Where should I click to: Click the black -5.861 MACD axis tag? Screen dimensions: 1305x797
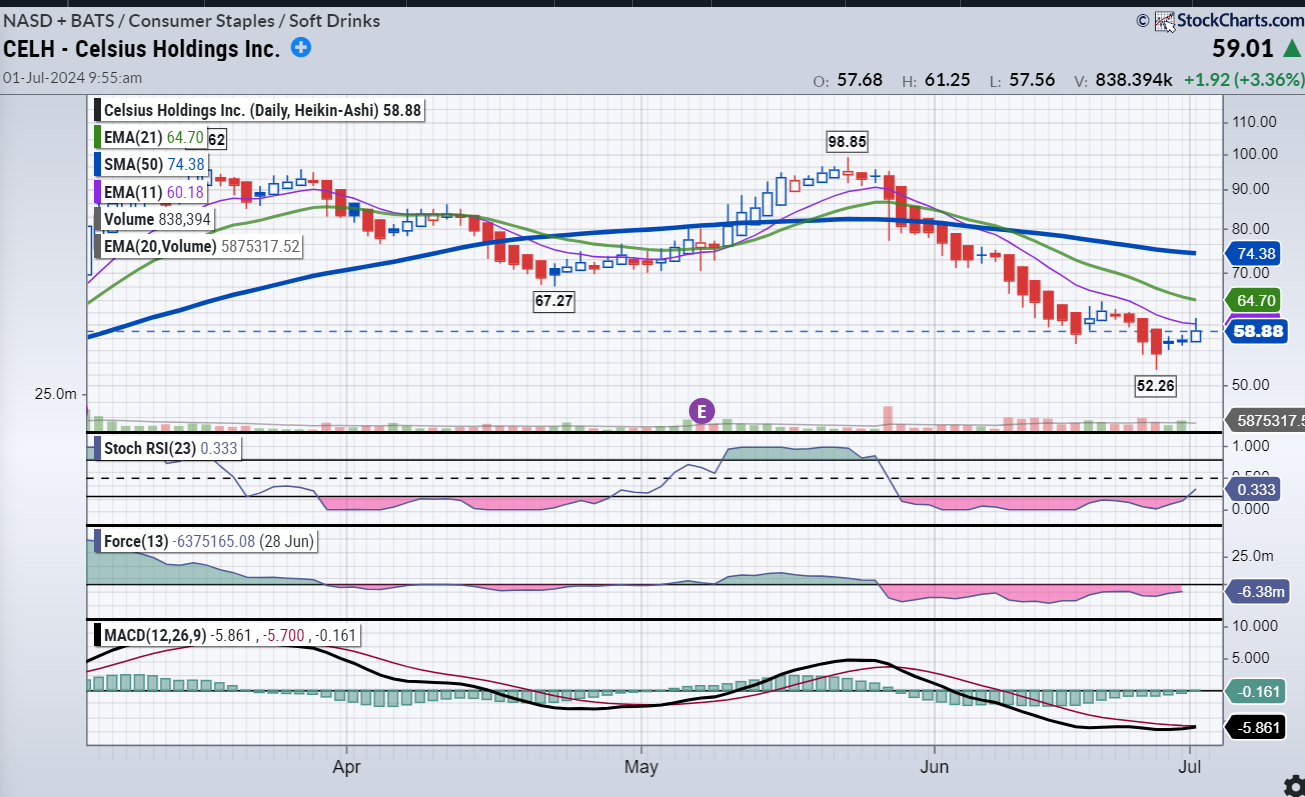[1254, 728]
